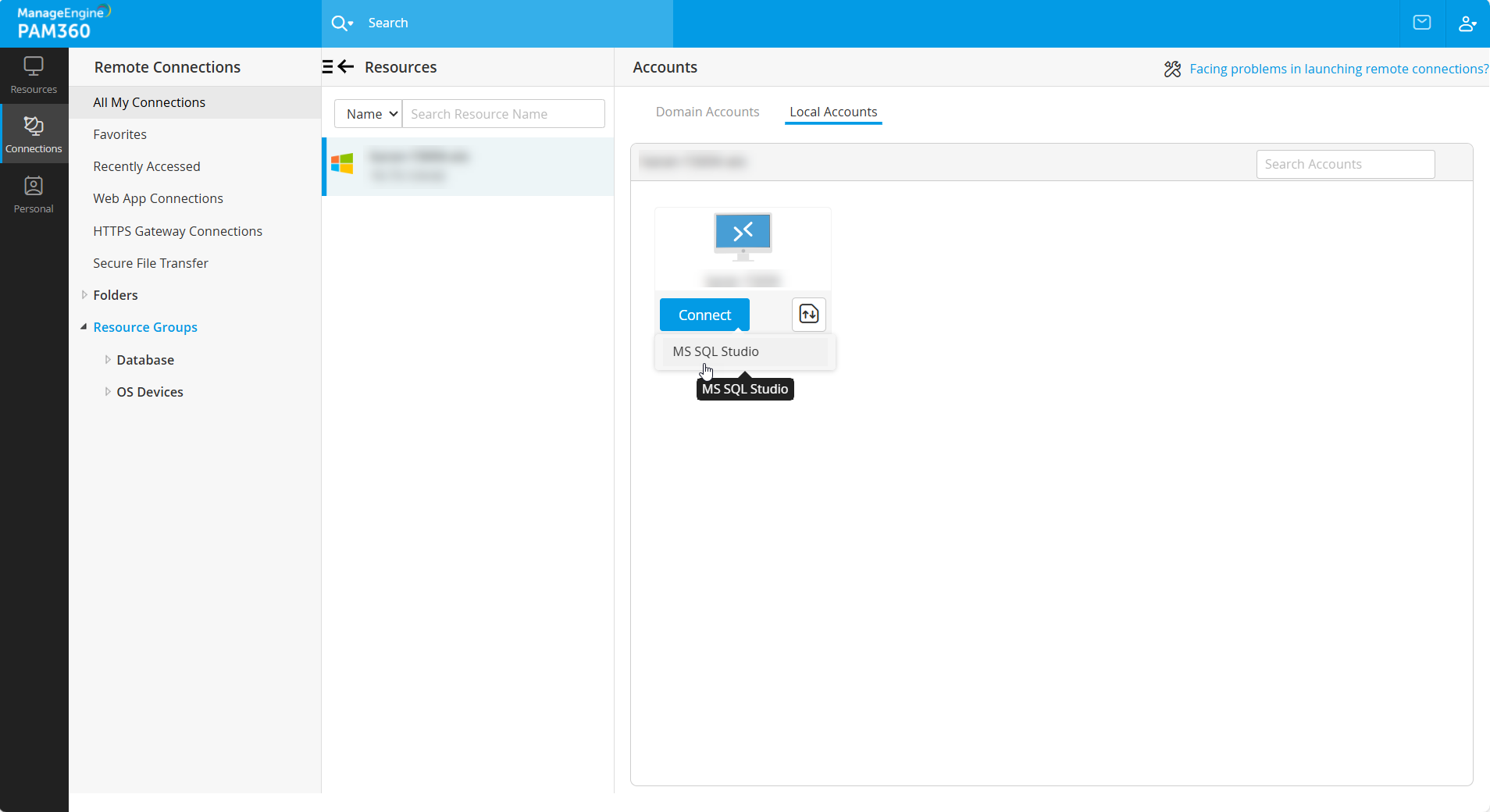
Task: Open the Name sort dropdown
Action: [x=368, y=113]
